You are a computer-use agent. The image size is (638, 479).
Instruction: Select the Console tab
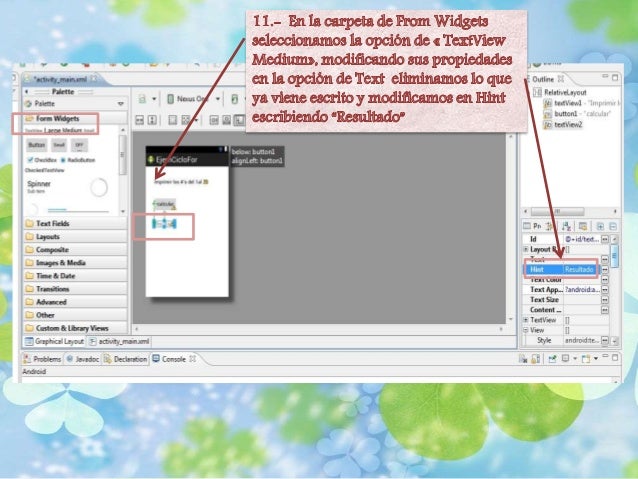coord(174,359)
